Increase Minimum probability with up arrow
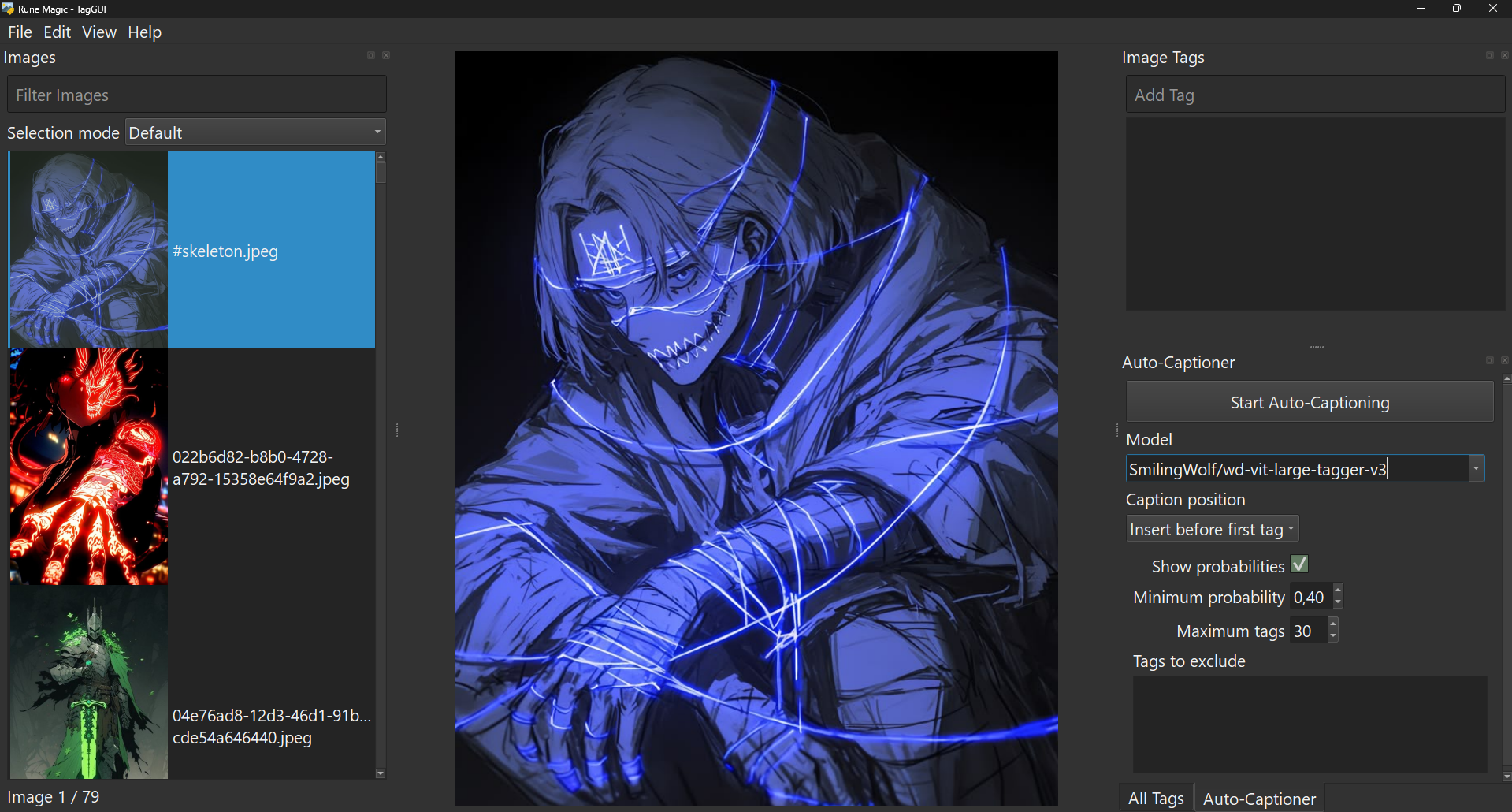Image resolution: width=1512 pixels, height=812 pixels. point(1338,590)
